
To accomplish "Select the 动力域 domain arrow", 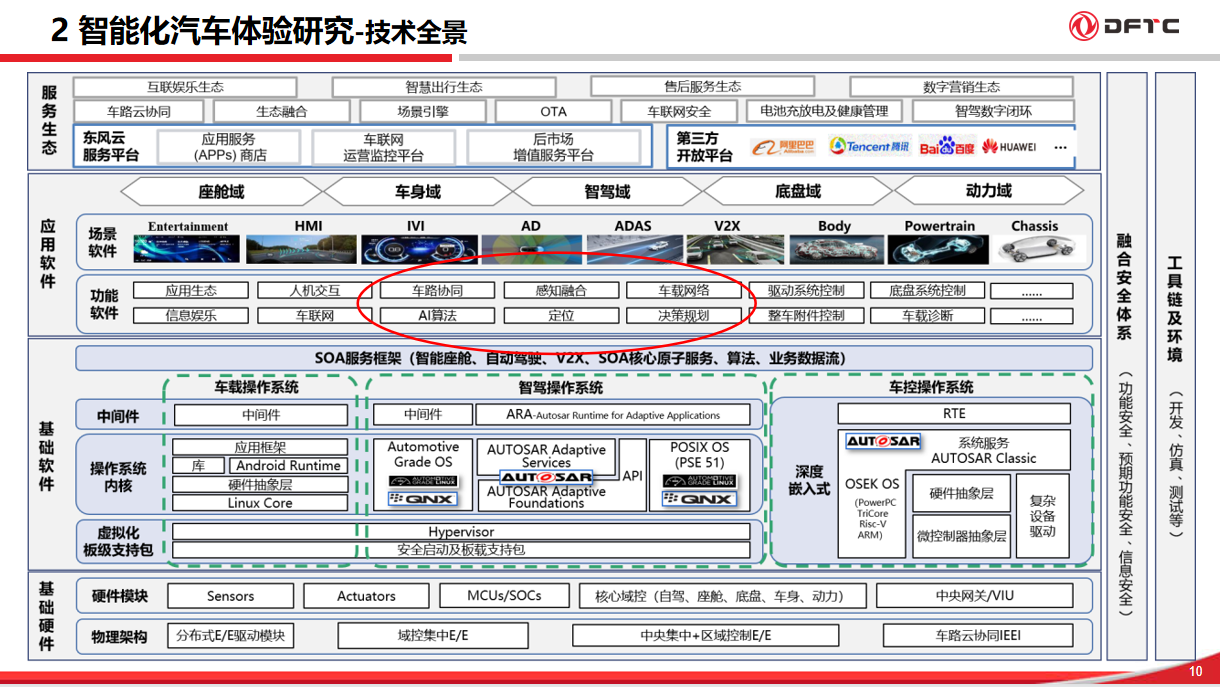I will tap(988, 191).
